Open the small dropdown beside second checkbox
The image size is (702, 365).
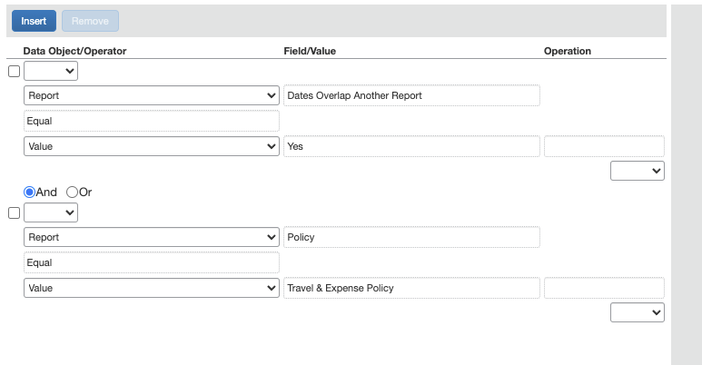pos(51,213)
